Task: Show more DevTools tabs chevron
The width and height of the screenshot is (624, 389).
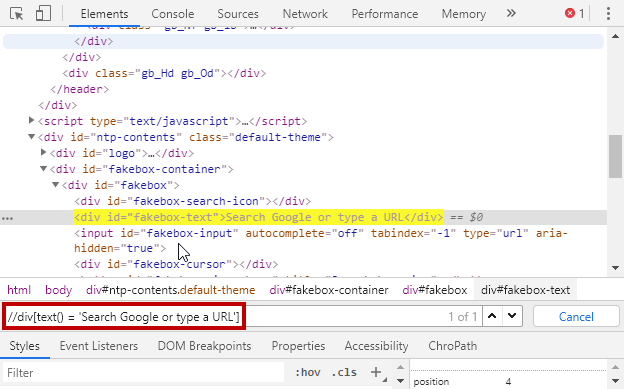Action: coord(511,14)
